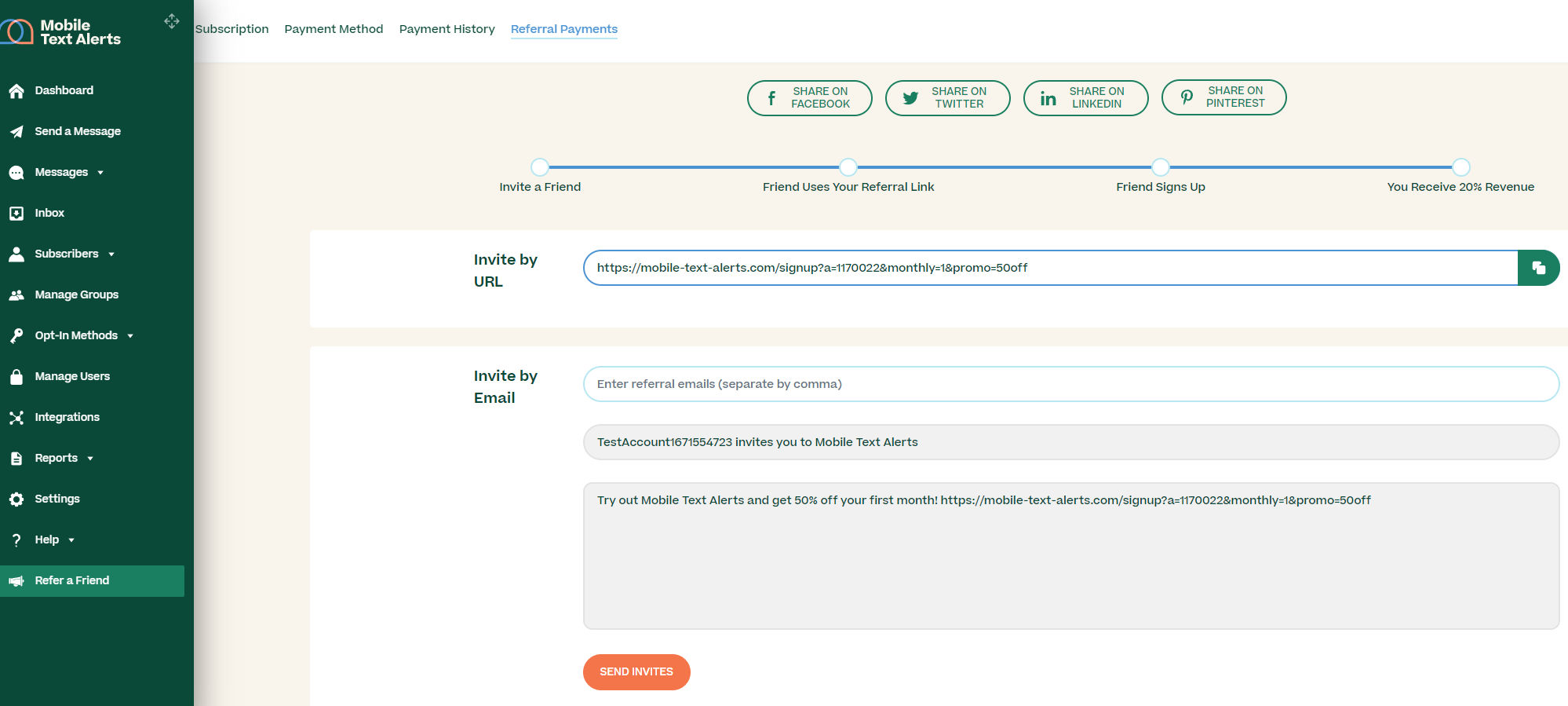Viewport: 1568px width, 706px height.
Task: Click the Share on Twitter label
Action: pos(959,98)
